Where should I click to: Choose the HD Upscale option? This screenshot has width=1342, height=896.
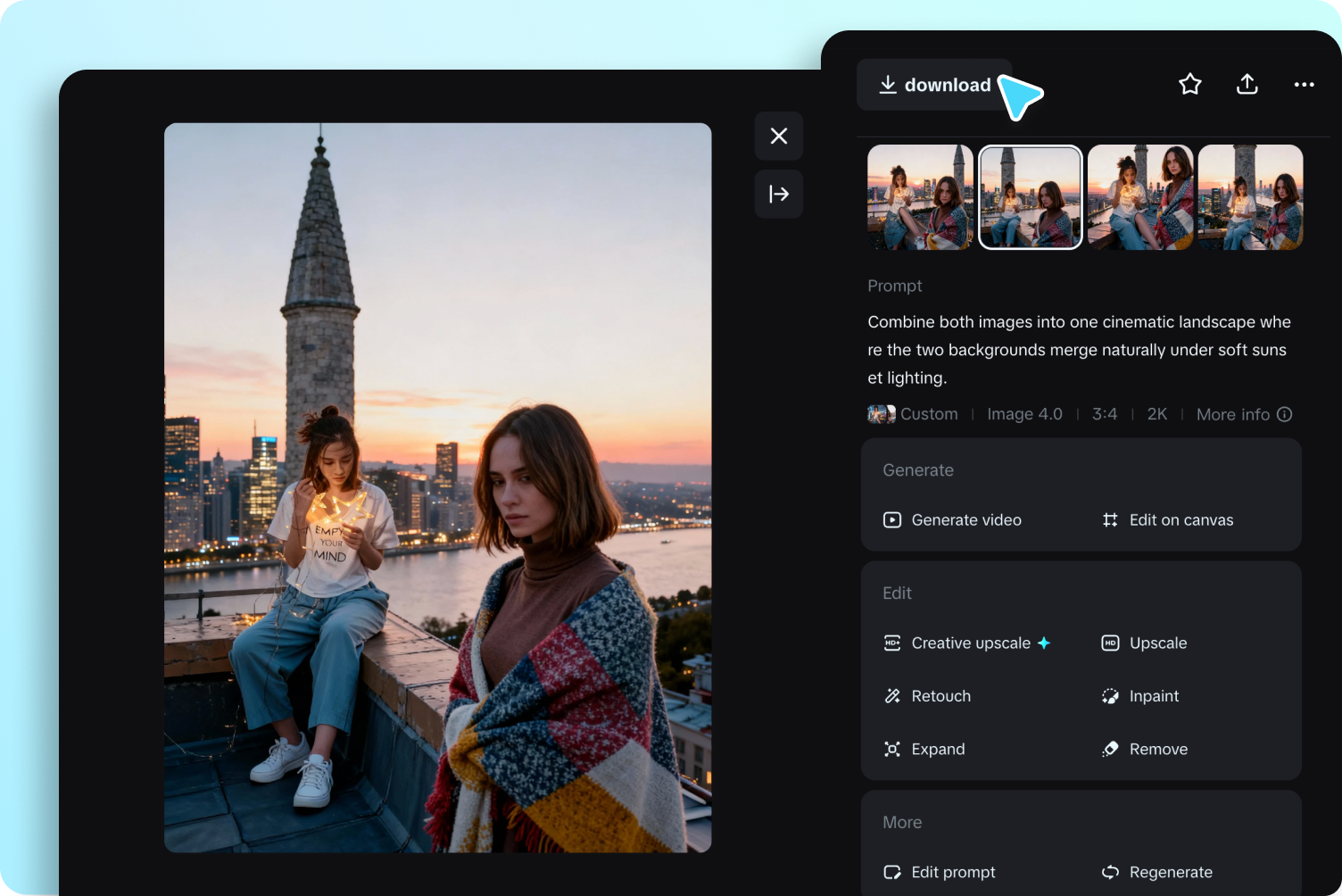coord(1145,643)
